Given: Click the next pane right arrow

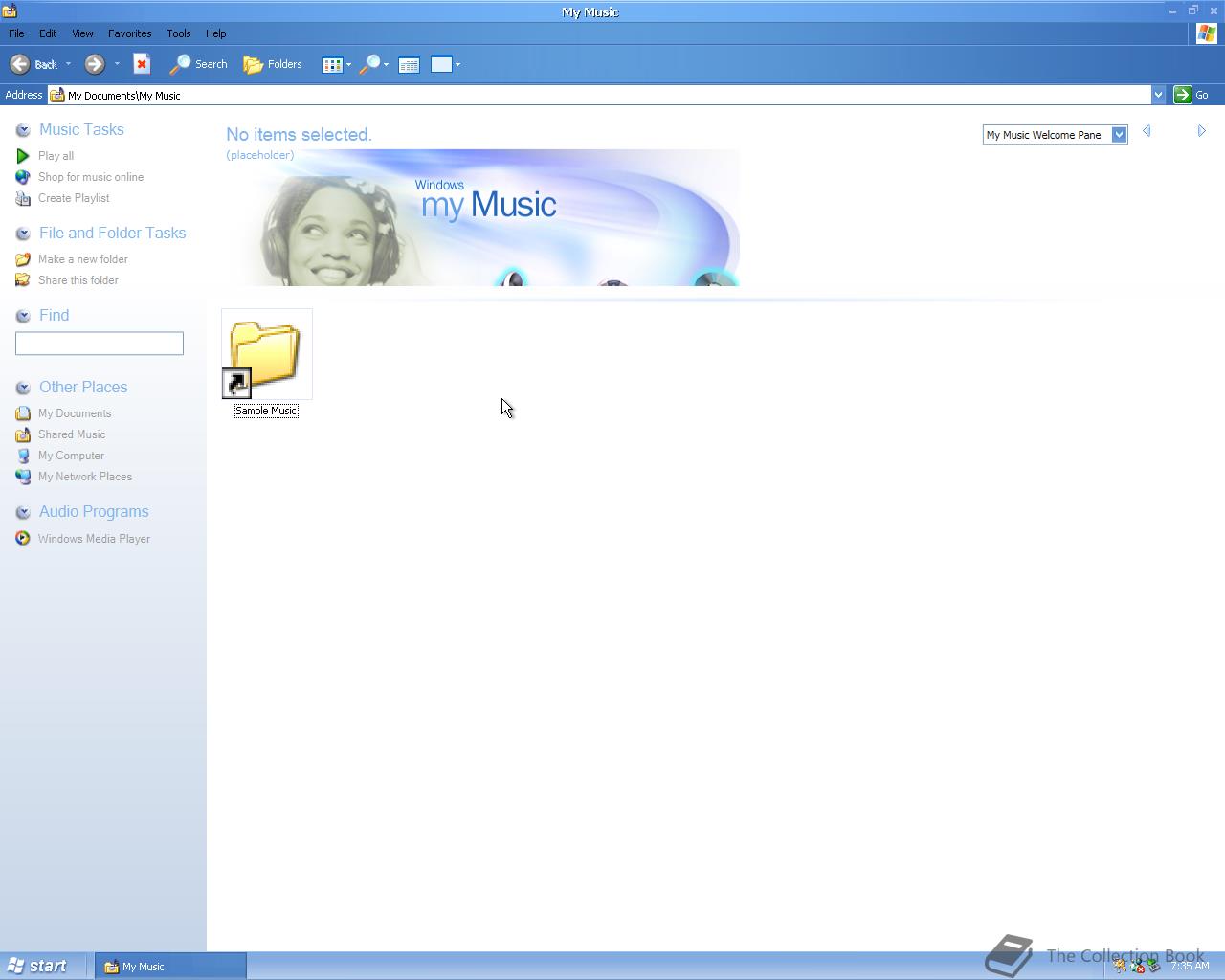Looking at the screenshot, I should (x=1202, y=131).
